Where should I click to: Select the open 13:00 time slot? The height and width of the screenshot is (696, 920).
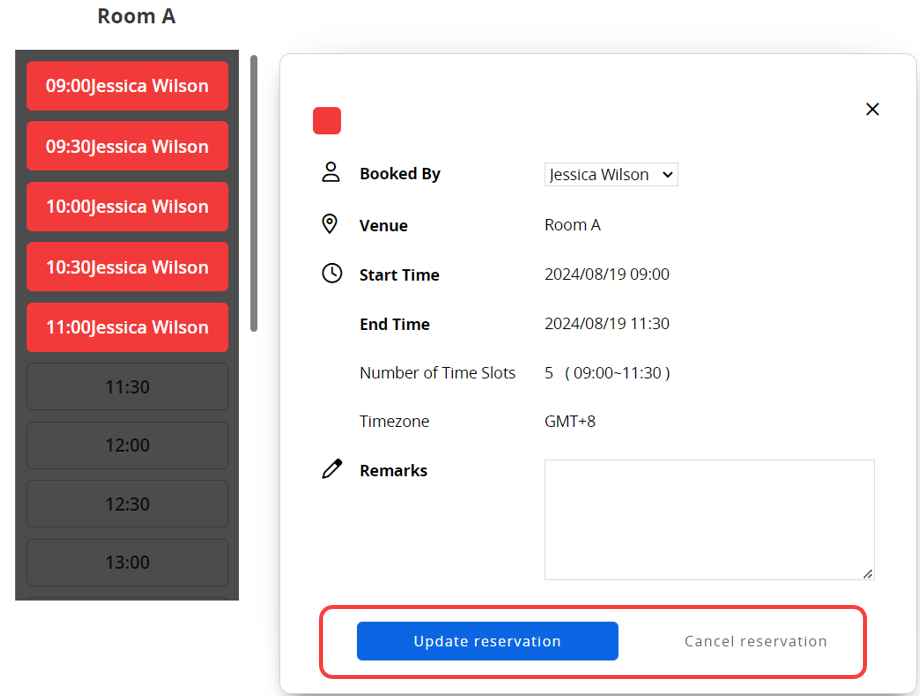pos(127,562)
